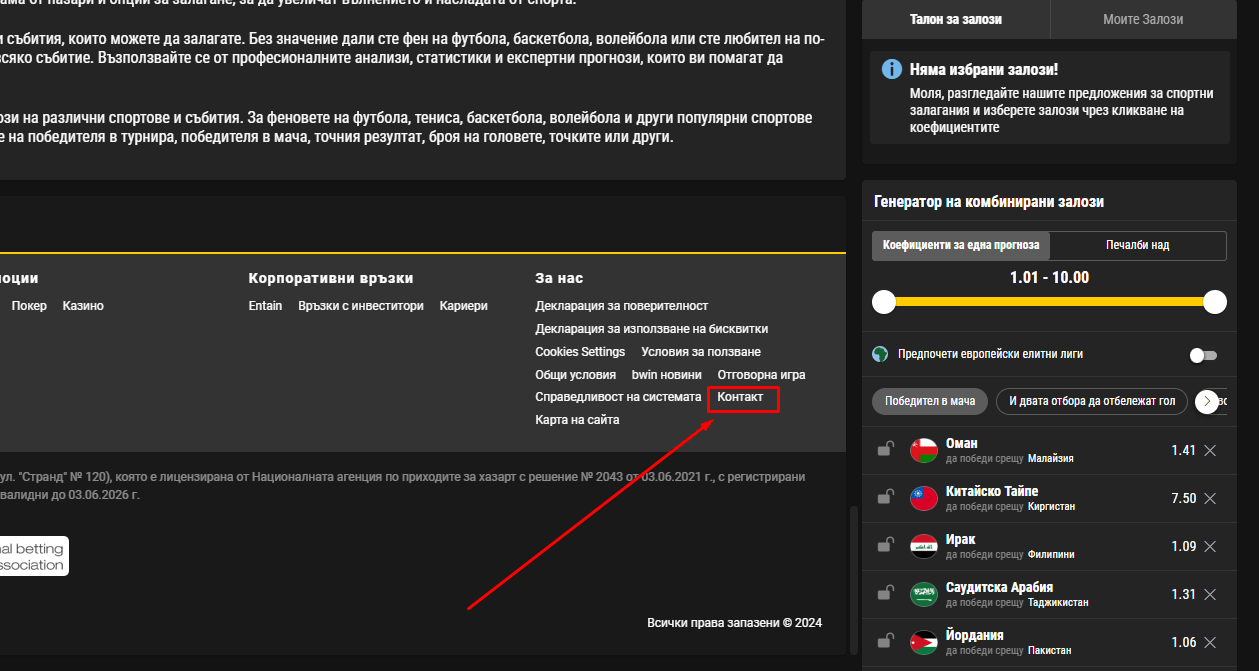Click the 1.41 odds for Оман
This screenshot has width=1259, height=671.
click(1184, 451)
